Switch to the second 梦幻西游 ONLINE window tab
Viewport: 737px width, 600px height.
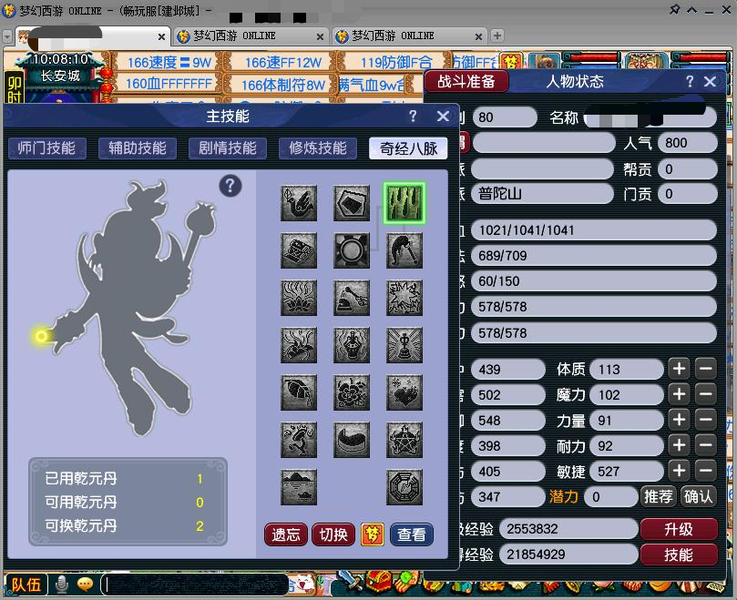point(251,36)
